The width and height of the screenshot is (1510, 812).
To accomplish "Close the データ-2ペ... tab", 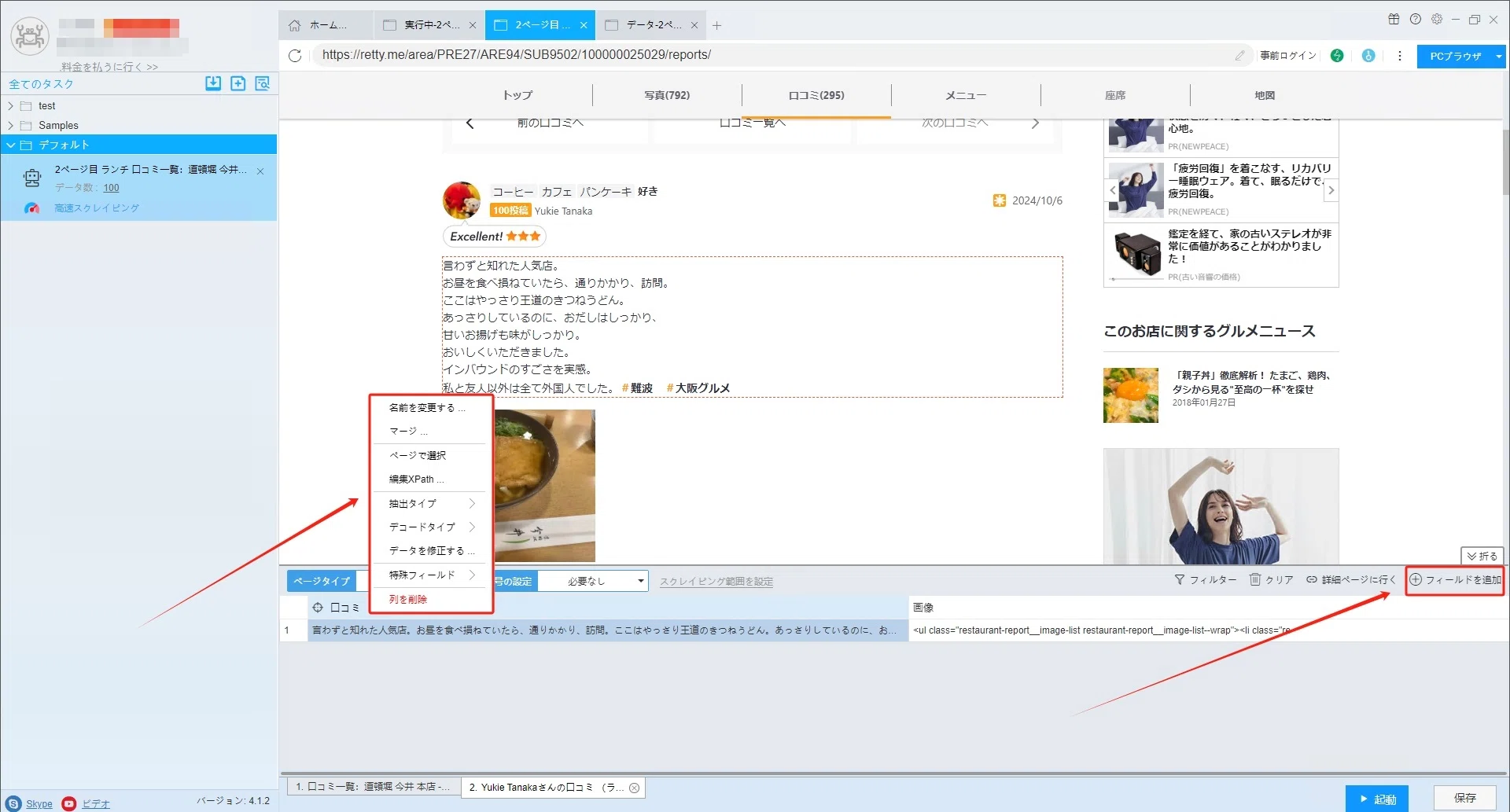I will click(x=694, y=25).
